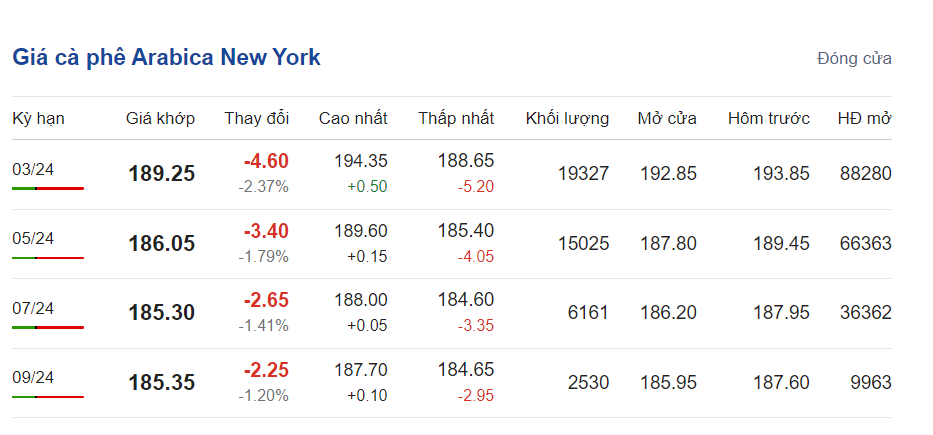Click the Mở cửa column header
This screenshot has height=435, width=933.
667,118
